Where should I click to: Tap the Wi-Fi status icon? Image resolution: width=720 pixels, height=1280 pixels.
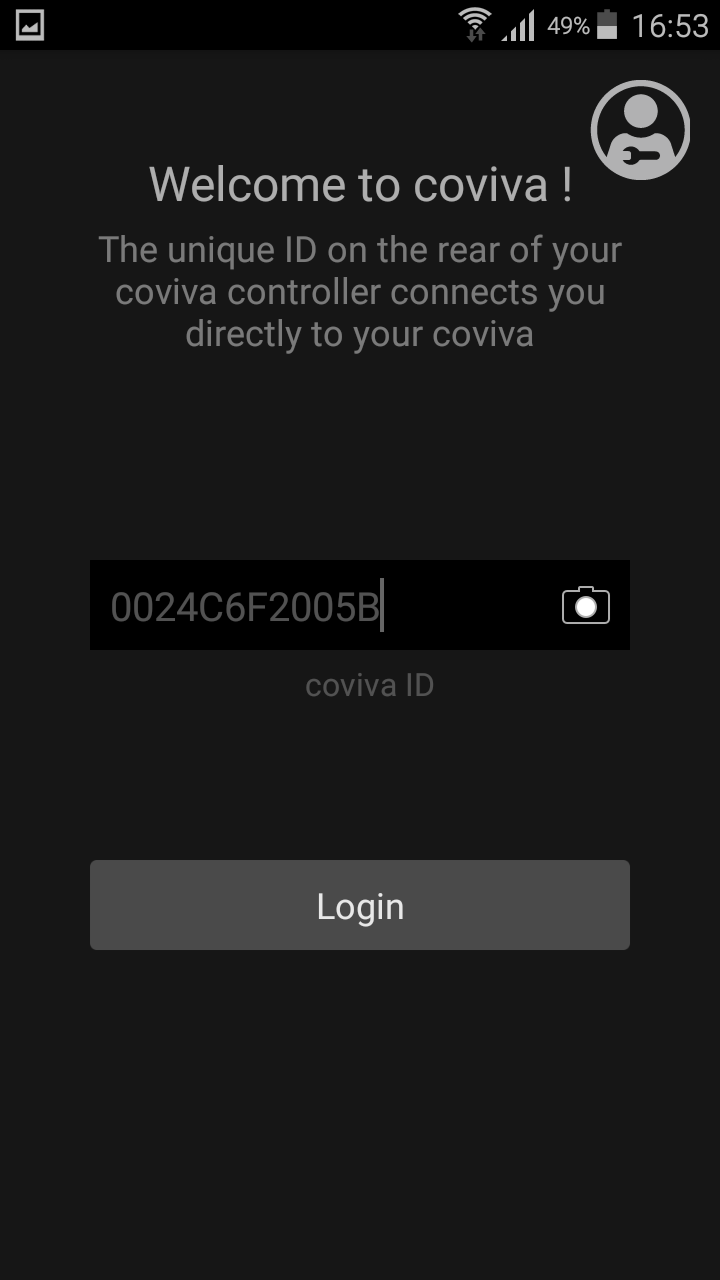pyautogui.click(x=475, y=24)
